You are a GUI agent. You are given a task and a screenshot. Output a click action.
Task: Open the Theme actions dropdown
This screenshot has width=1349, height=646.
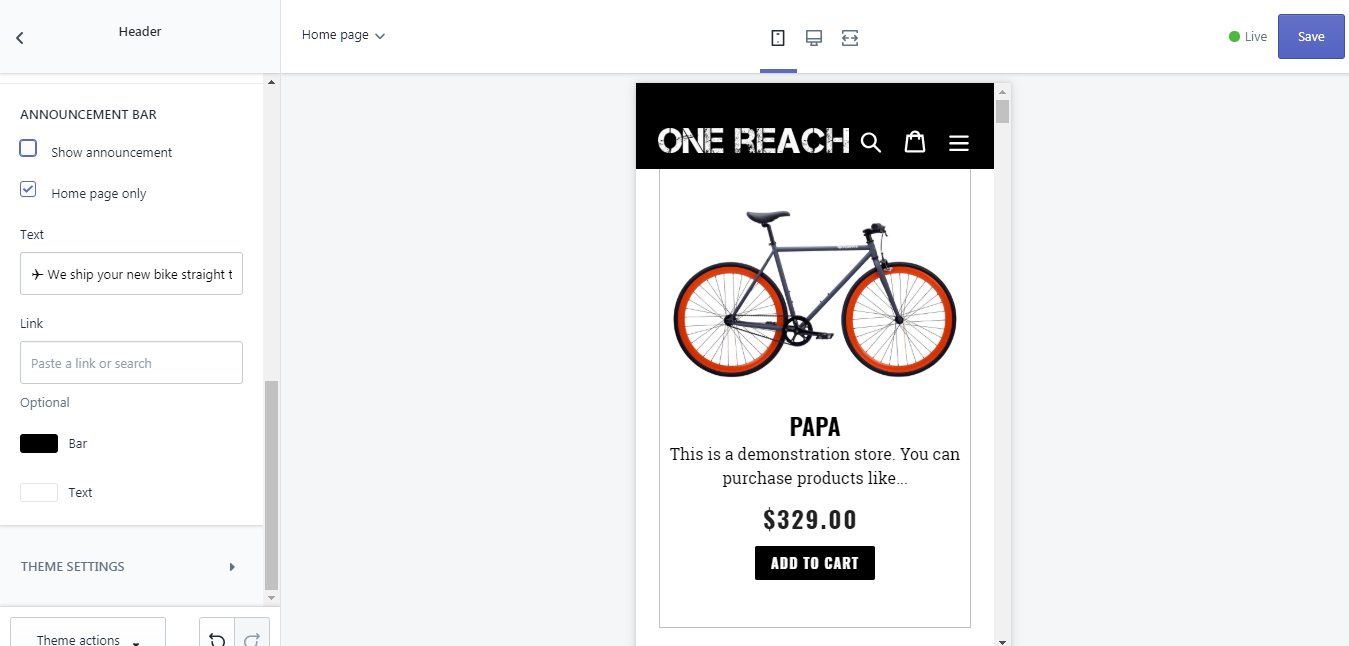click(88, 637)
